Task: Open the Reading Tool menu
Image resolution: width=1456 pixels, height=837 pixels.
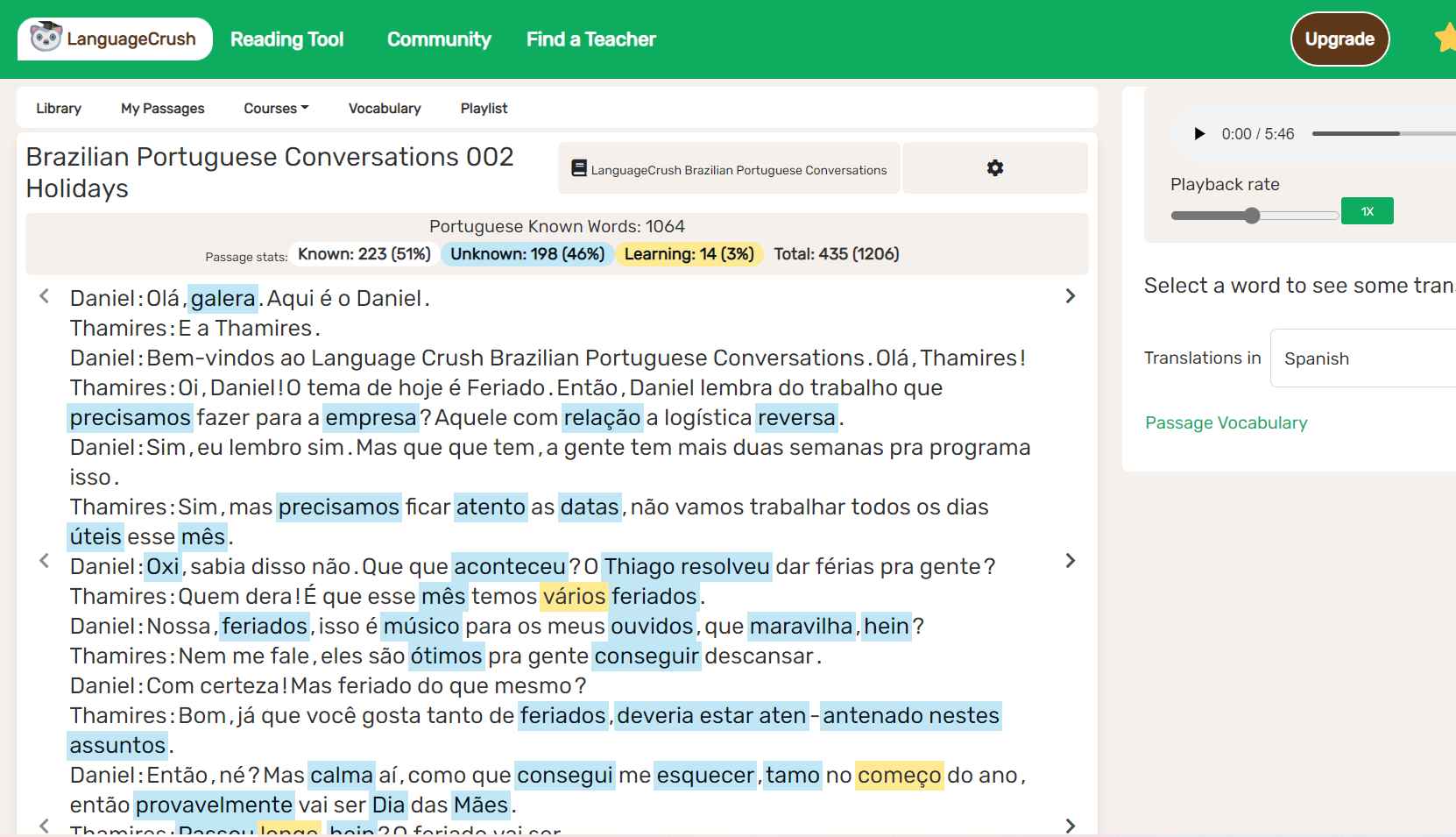Action: pos(286,39)
